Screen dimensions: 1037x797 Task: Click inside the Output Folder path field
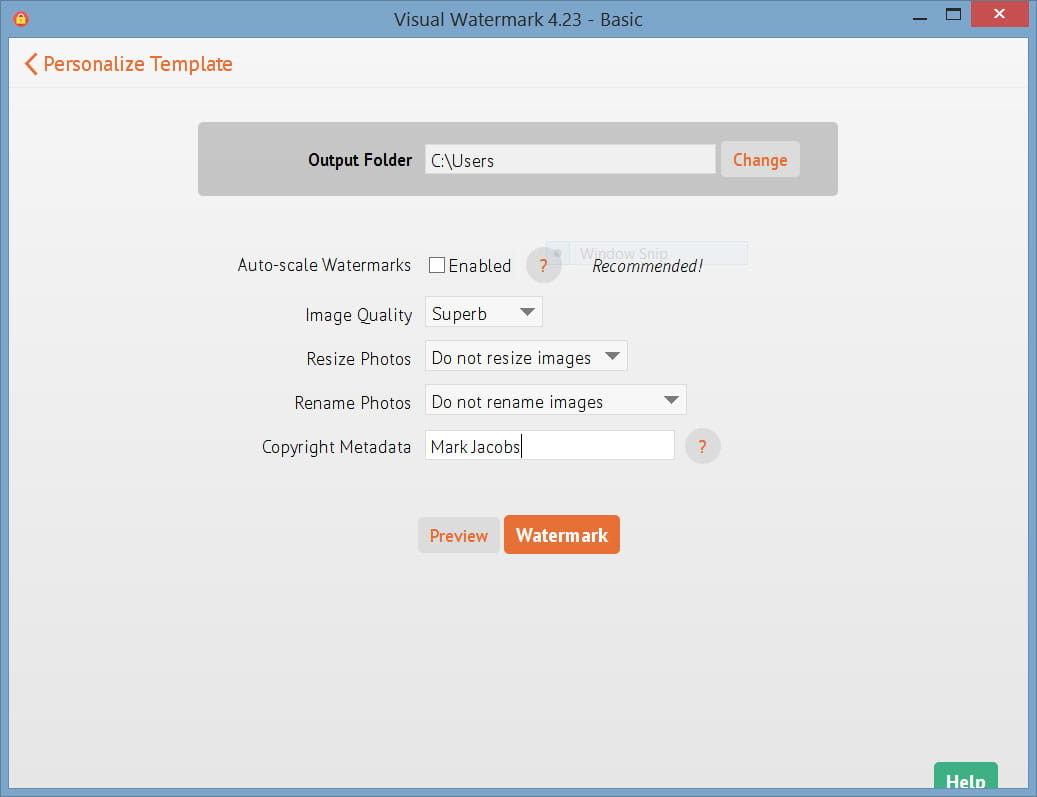point(570,159)
